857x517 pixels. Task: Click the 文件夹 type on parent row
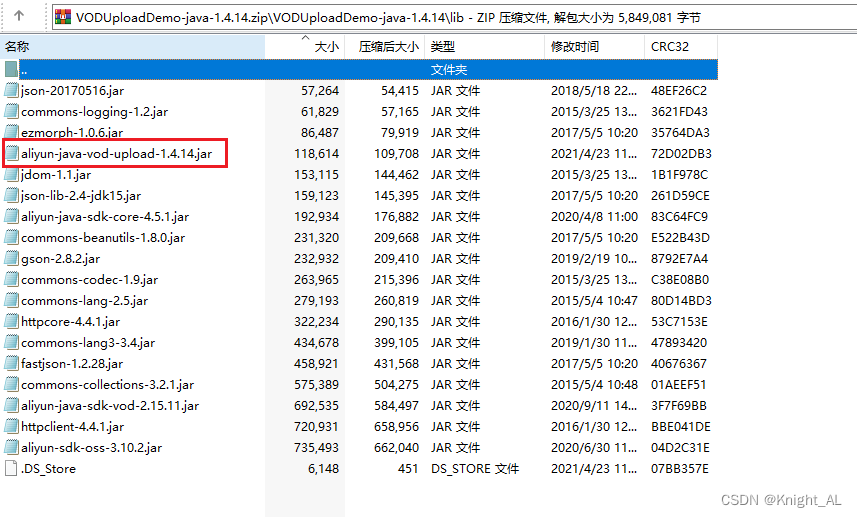pos(449,70)
